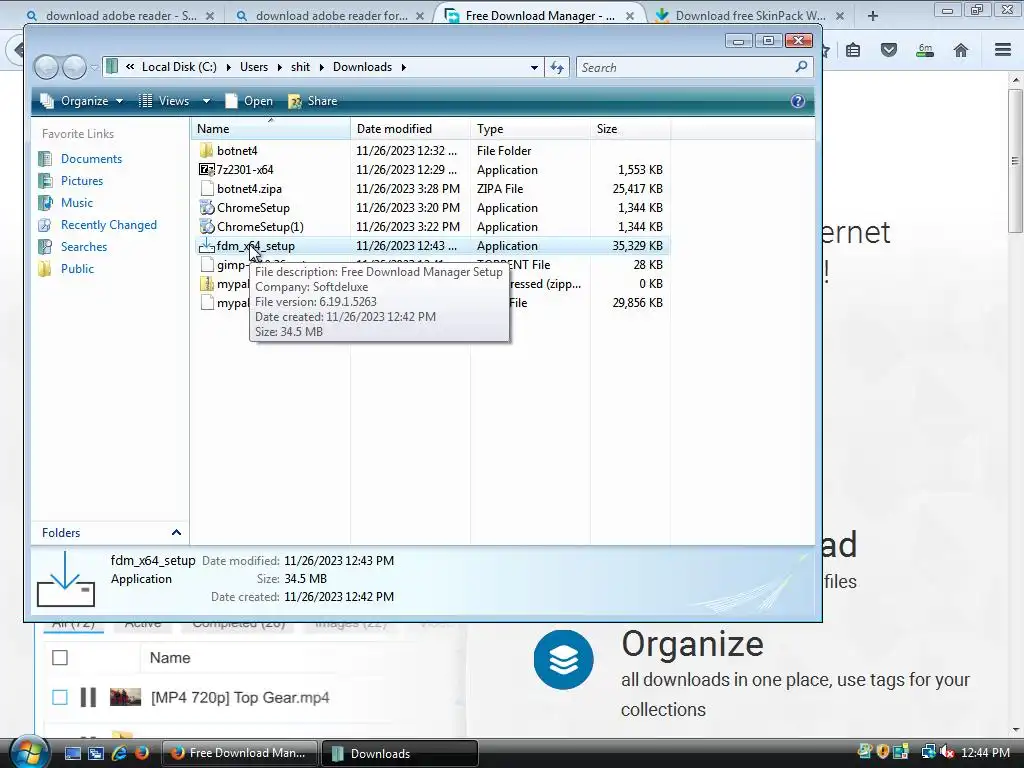This screenshot has height=768, width=1024.
Task: Click the Forward navigation button in Explorer
Action: pos(74,67)
